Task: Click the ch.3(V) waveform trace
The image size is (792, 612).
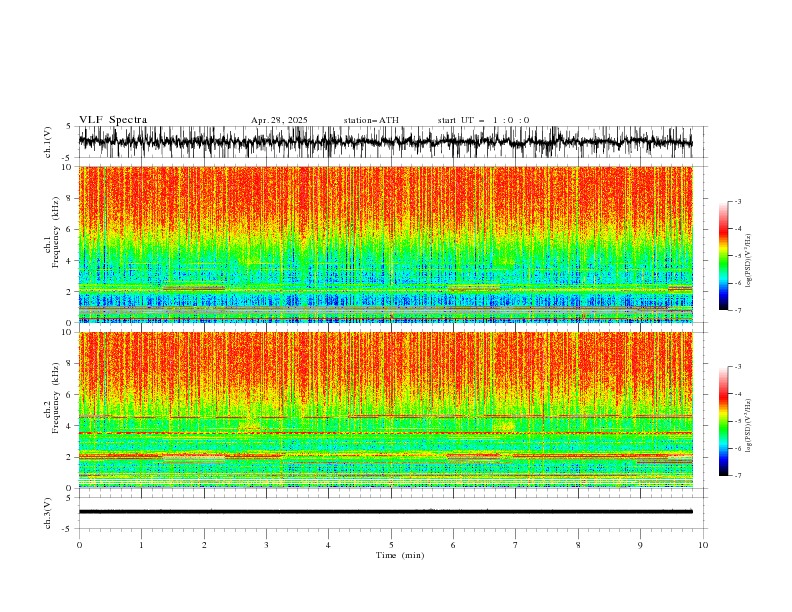Action: tap(385, 512)
